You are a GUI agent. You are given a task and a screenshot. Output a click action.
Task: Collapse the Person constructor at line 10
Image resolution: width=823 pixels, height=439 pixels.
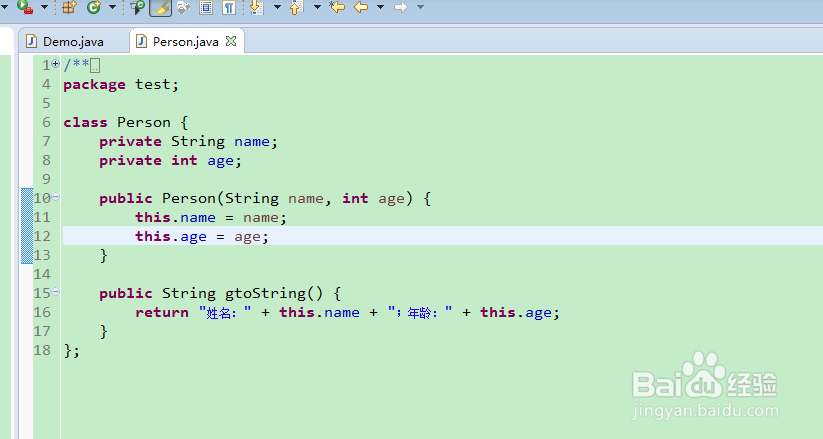56,197
